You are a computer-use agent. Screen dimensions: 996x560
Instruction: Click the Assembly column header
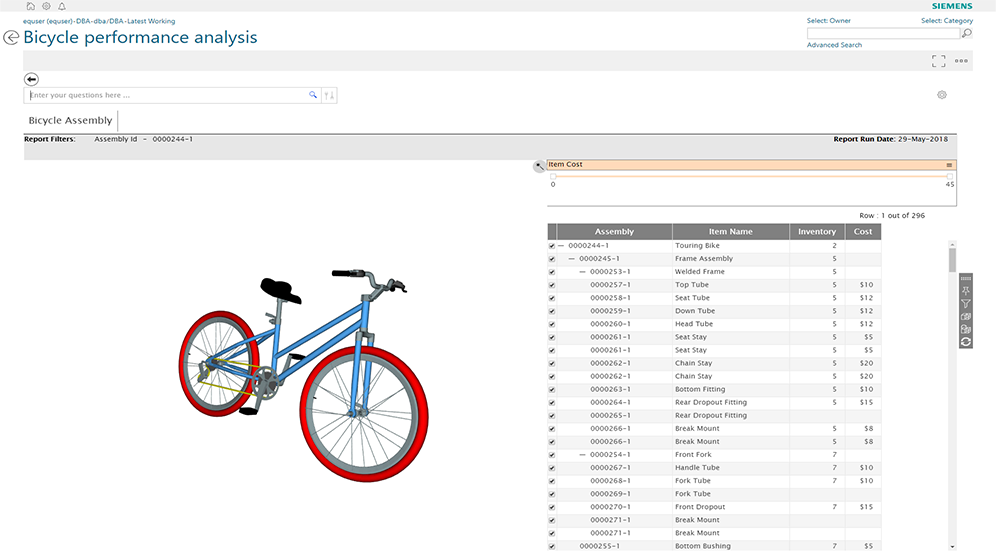[x=614, y=232]
